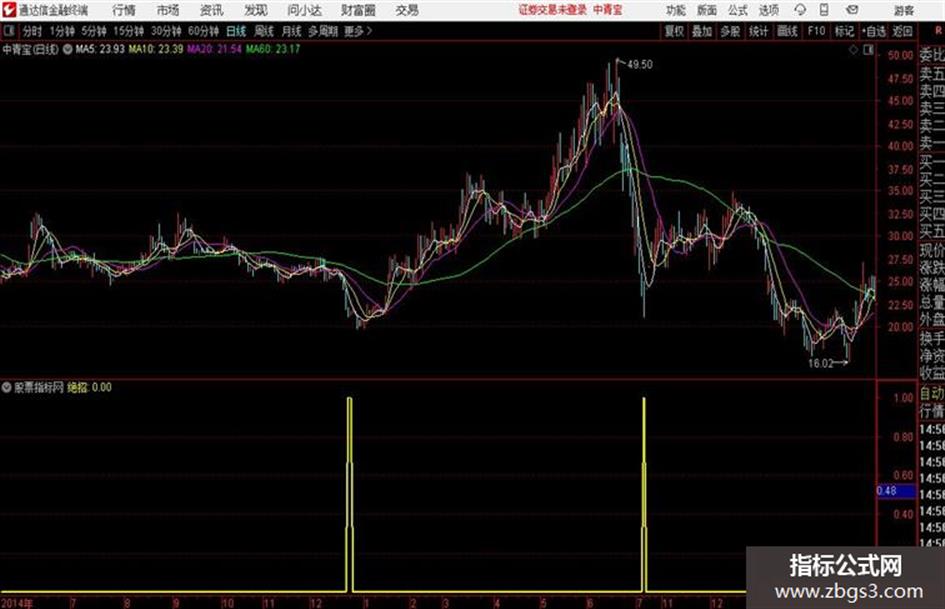Click the customer service headset icon

[x=800, y=10]
